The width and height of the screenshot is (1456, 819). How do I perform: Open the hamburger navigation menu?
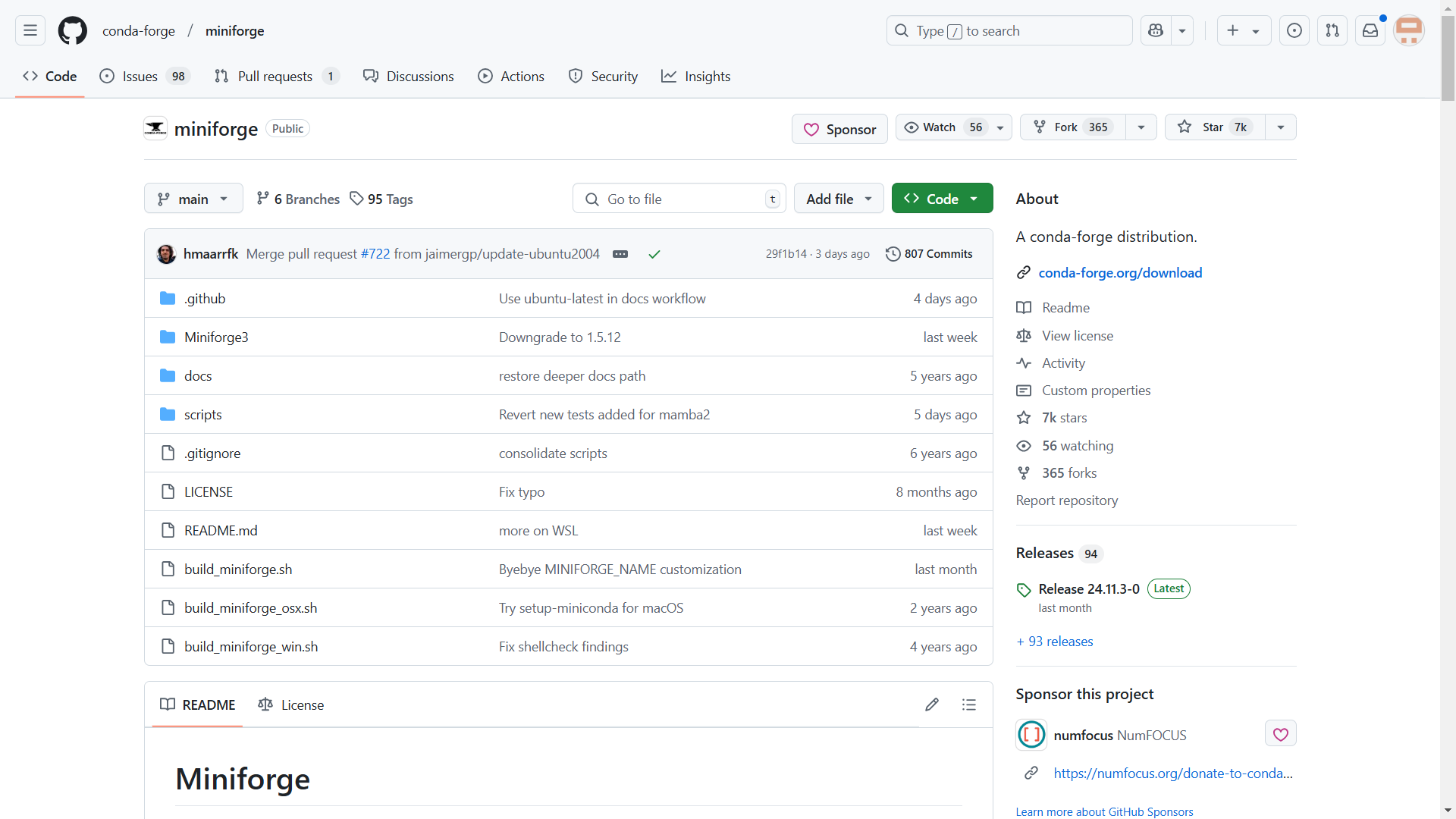point(30,30)
